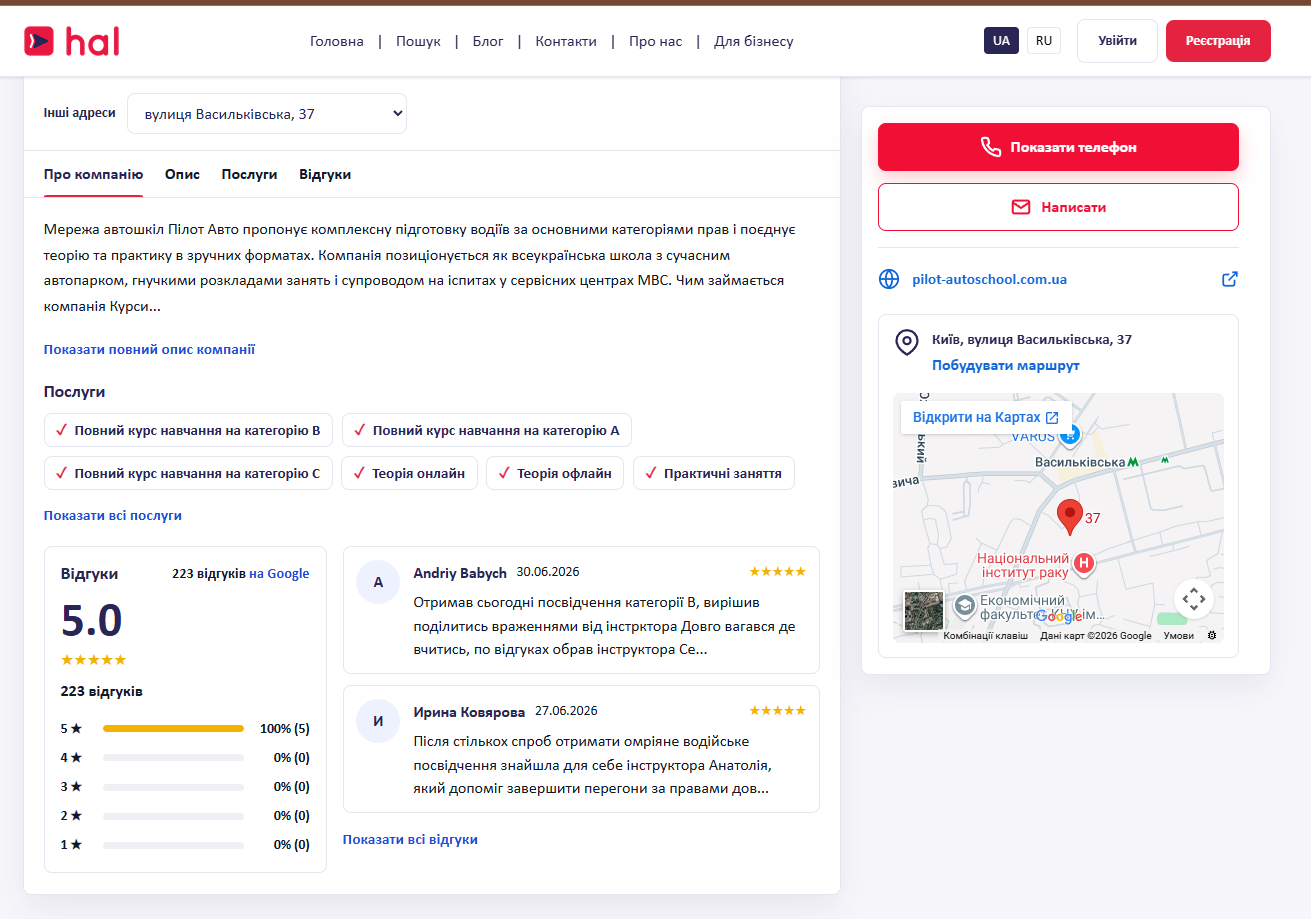
Task: Open Блог navigation item
Action: (x=488, y=41)
